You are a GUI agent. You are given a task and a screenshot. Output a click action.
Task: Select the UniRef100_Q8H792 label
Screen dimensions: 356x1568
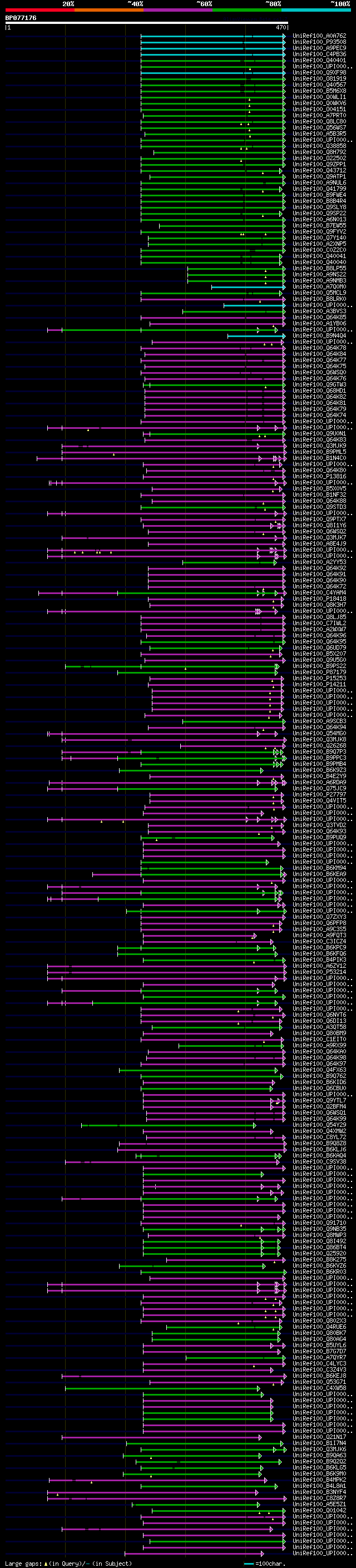click(319, 152)
